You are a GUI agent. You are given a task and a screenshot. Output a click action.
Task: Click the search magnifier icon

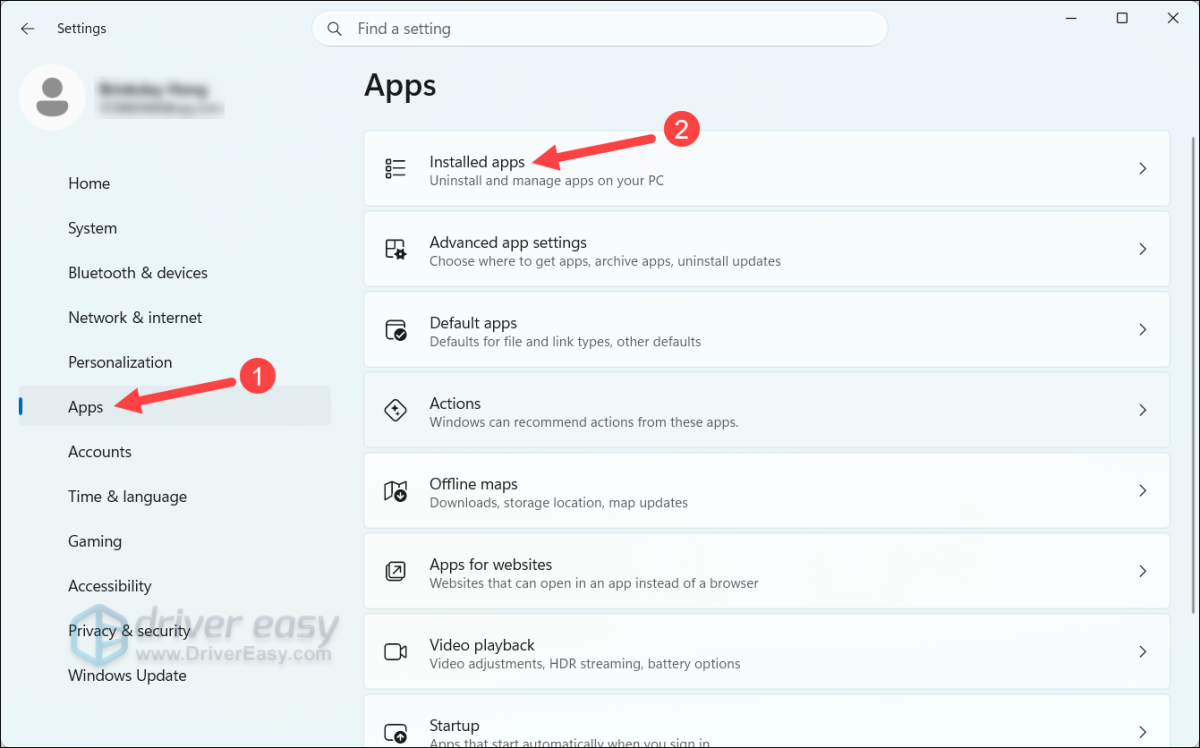pos(335,29)
